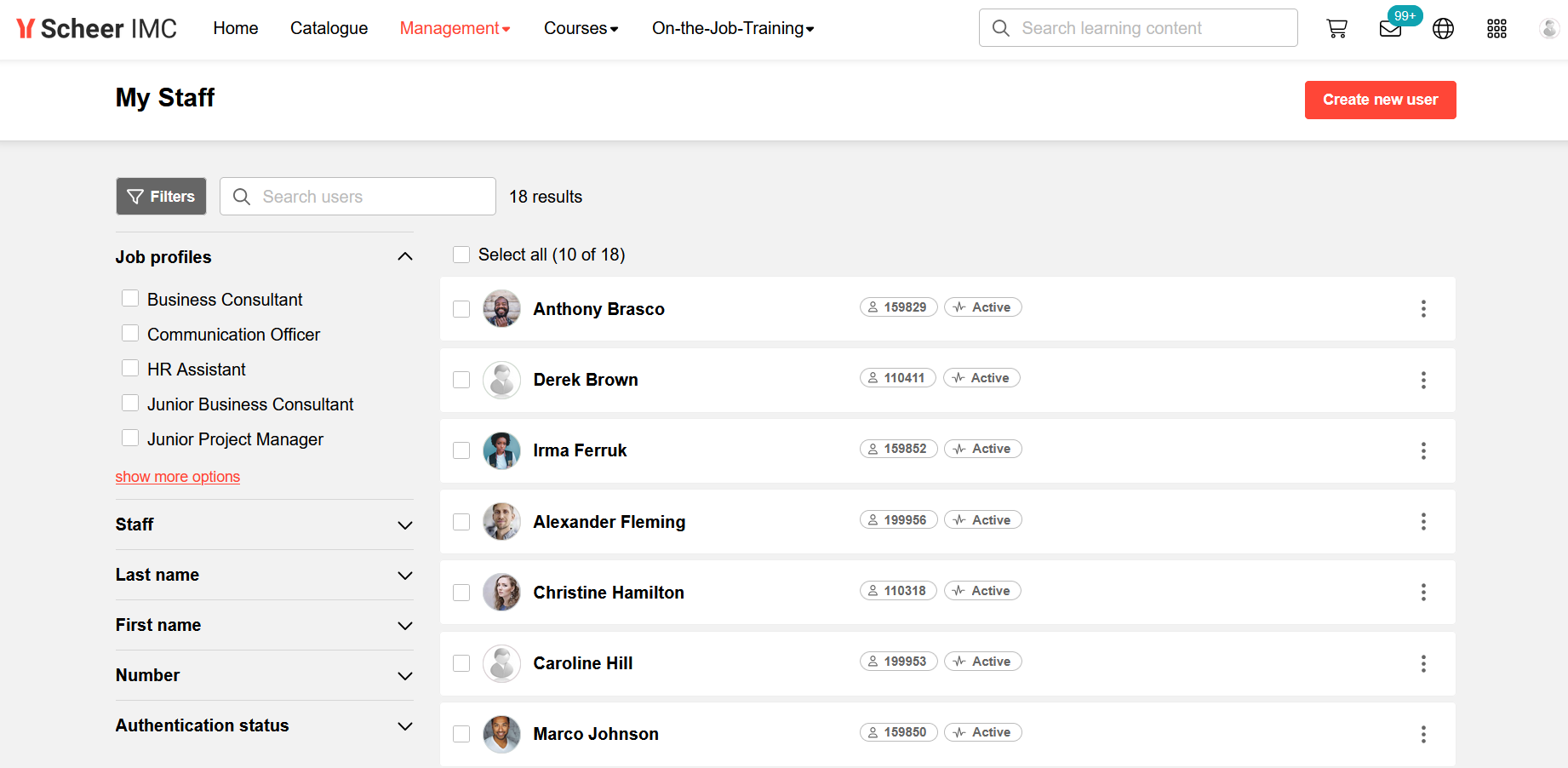The width and height of the screenshot is (1568, 768).
Task: Open the shopping cart icon
Action: [x=1336, y=29]
